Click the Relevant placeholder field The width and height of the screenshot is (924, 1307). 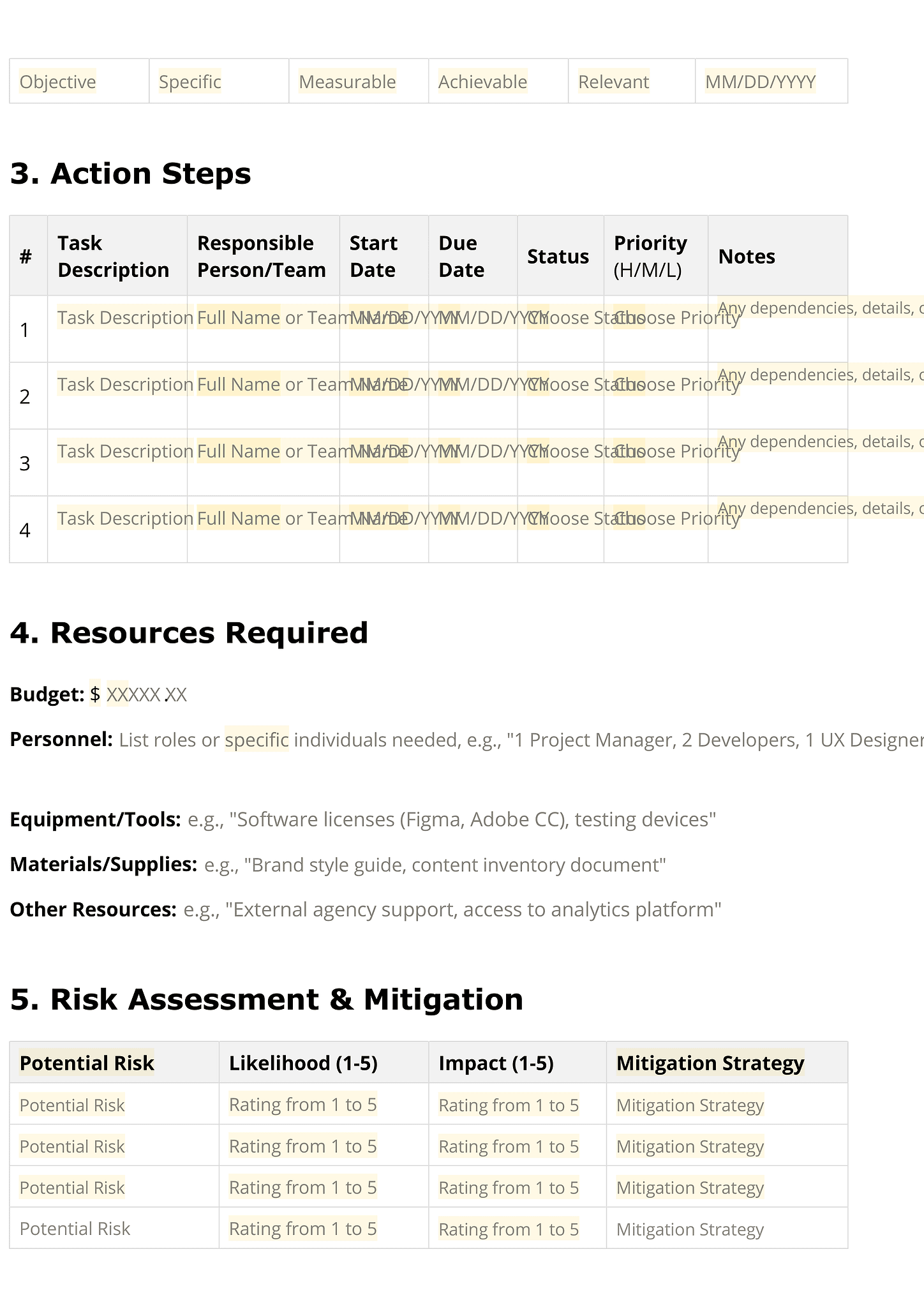click(x=613, y=82)
